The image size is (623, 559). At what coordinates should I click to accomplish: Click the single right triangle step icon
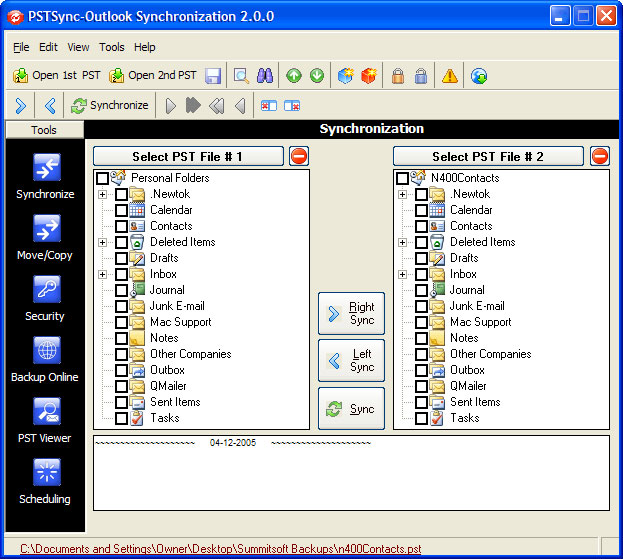click(x=170, y=106)
